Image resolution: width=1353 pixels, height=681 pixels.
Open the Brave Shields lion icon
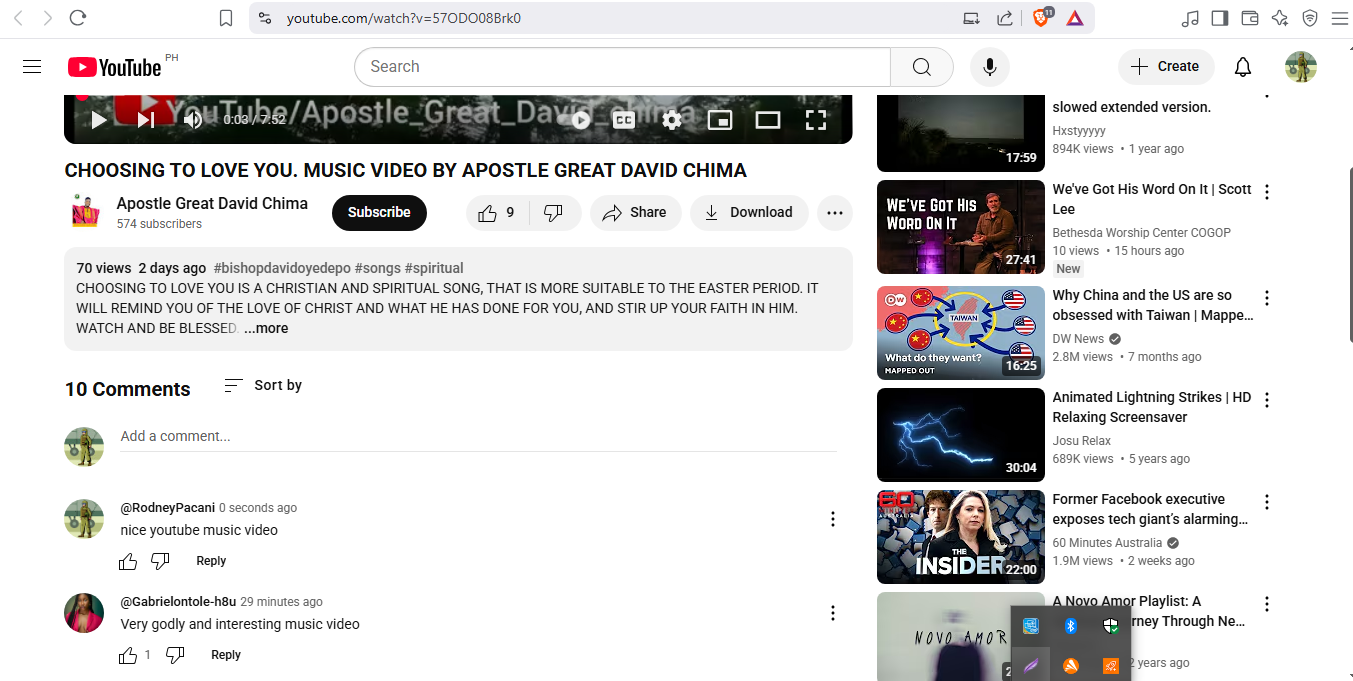(x=1041, y=17)
